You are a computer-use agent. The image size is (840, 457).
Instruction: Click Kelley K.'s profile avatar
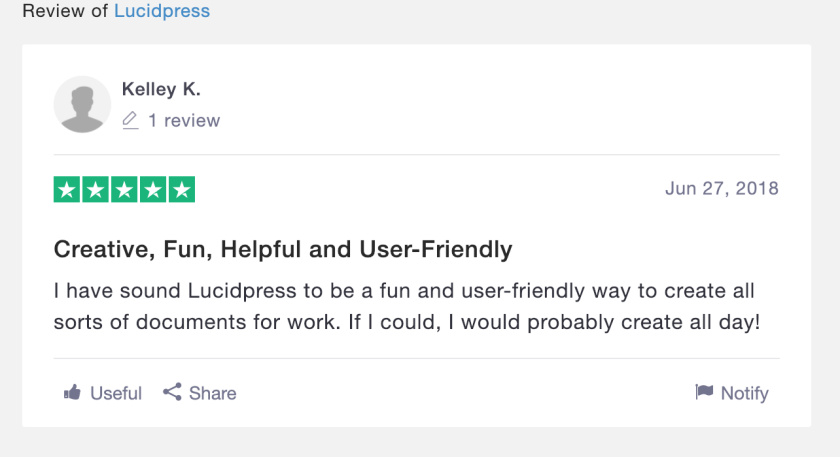click(82, 104)
